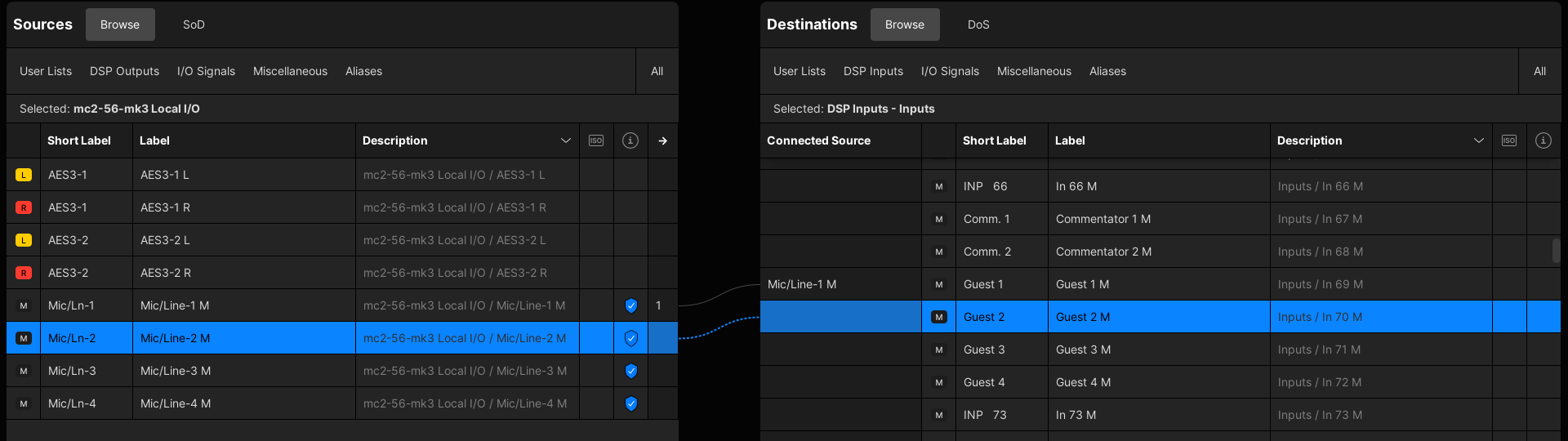The width and height of the screenshot is (1568, 441).
Task: Expand the Sources Description column dropdown
Action: click(565, 140)
